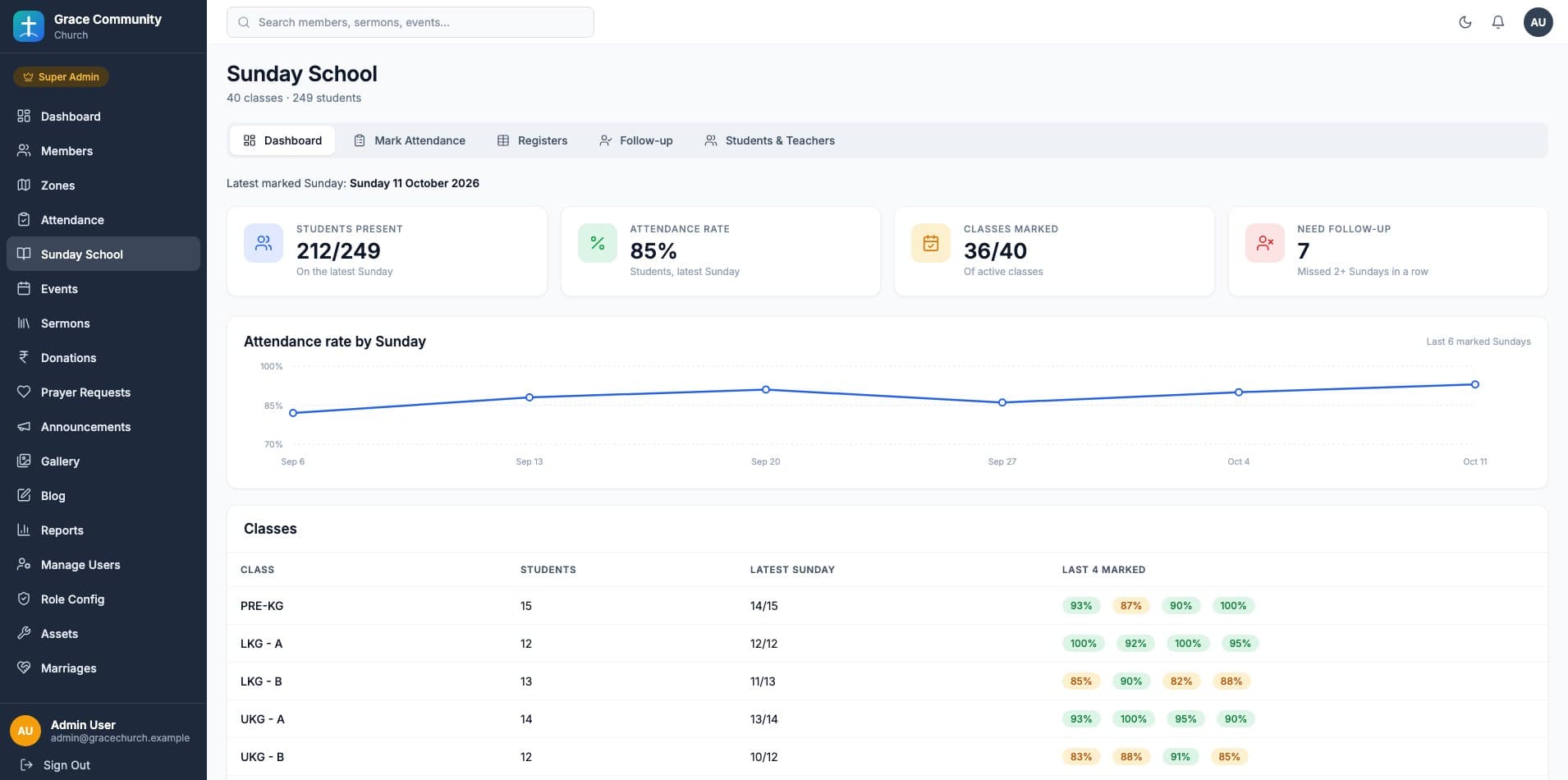Click the Members people icon in sidebar
Viewport: 1568px width, 780px height.
click(x=24, y=150)
